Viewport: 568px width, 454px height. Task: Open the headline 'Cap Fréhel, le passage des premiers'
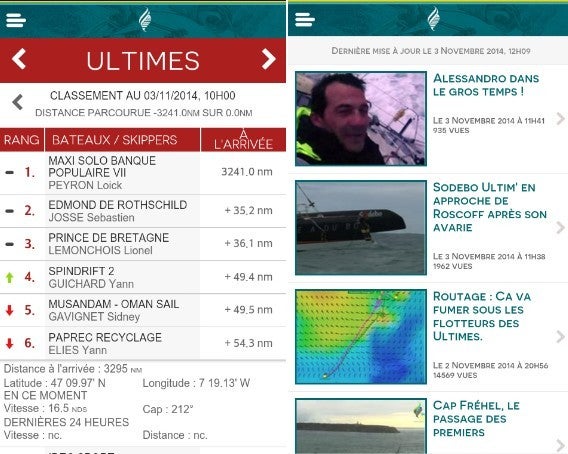click(476, 419)
